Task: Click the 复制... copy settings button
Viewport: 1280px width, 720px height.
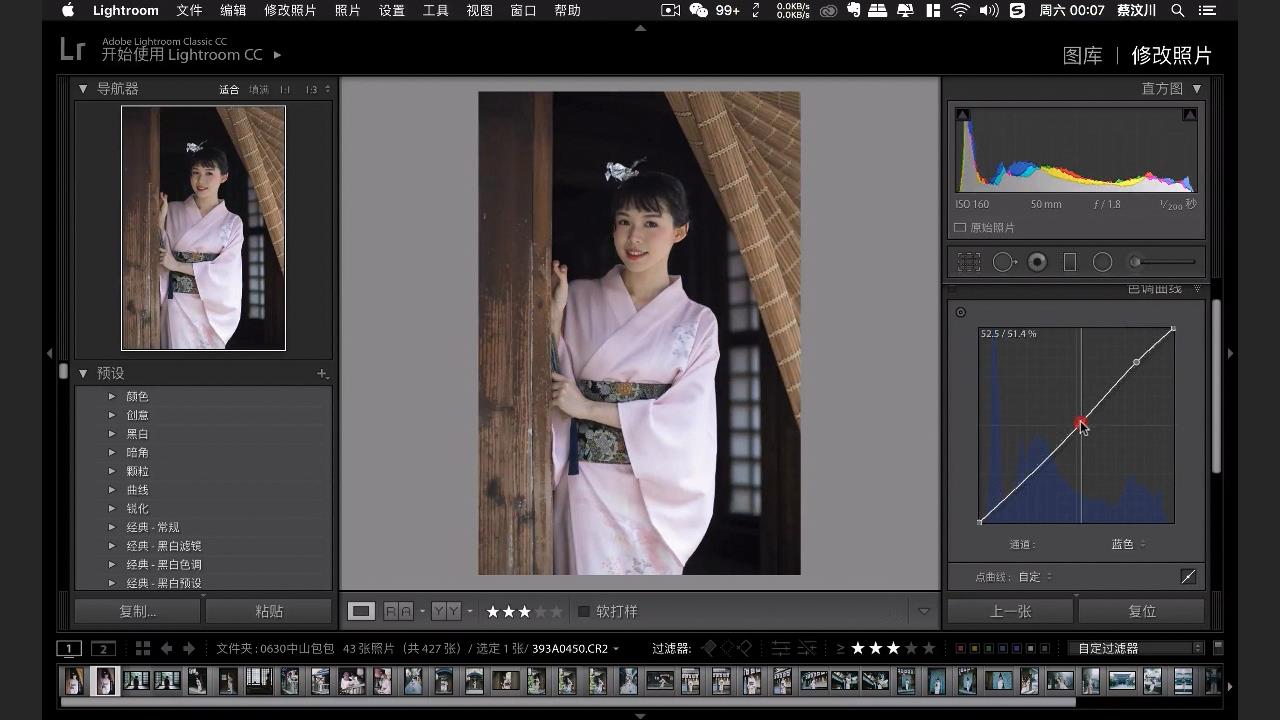Action: (137, 611)
